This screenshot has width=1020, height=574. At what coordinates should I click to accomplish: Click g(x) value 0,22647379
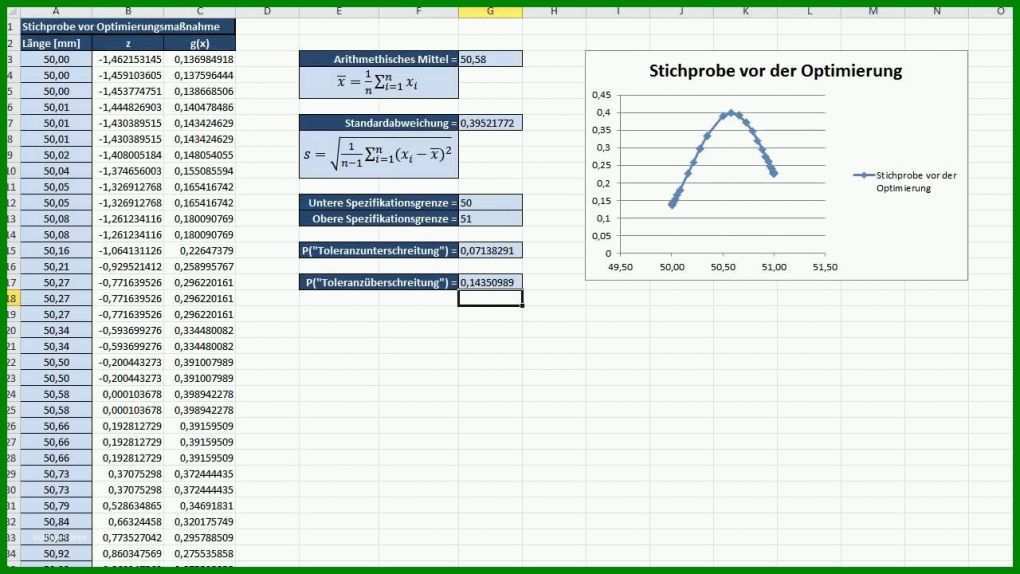click(200, 251)
